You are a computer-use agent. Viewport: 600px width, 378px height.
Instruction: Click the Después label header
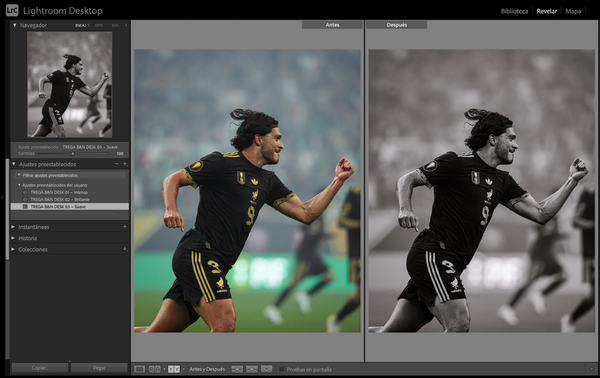(396, 25)
